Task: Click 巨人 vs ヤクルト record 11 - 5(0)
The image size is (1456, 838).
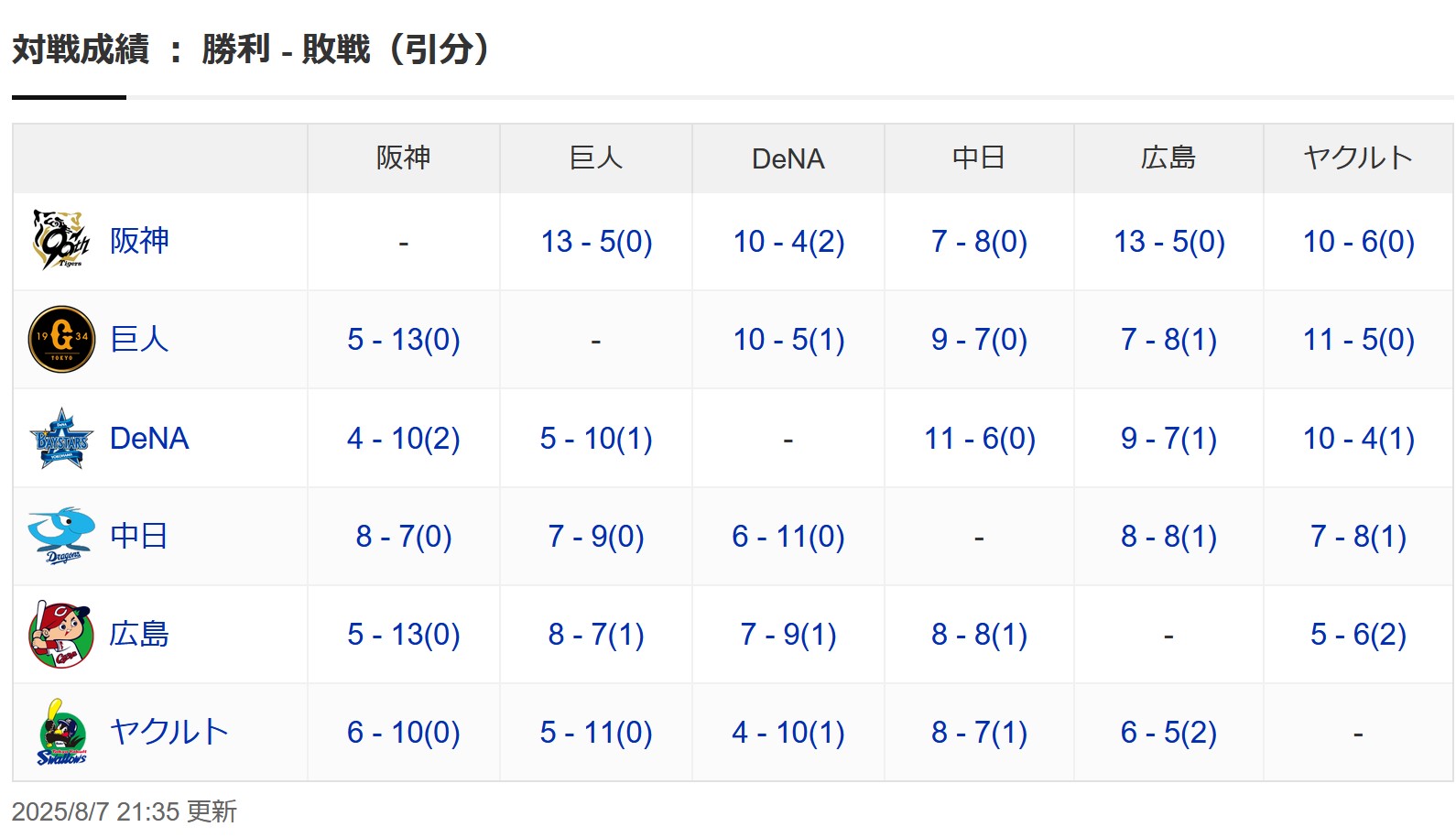Action: [x=1359, y=340]
